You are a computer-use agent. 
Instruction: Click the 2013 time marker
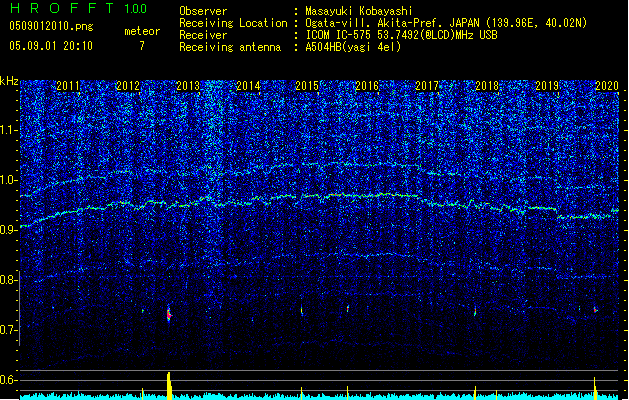click(x=188, y=86)
